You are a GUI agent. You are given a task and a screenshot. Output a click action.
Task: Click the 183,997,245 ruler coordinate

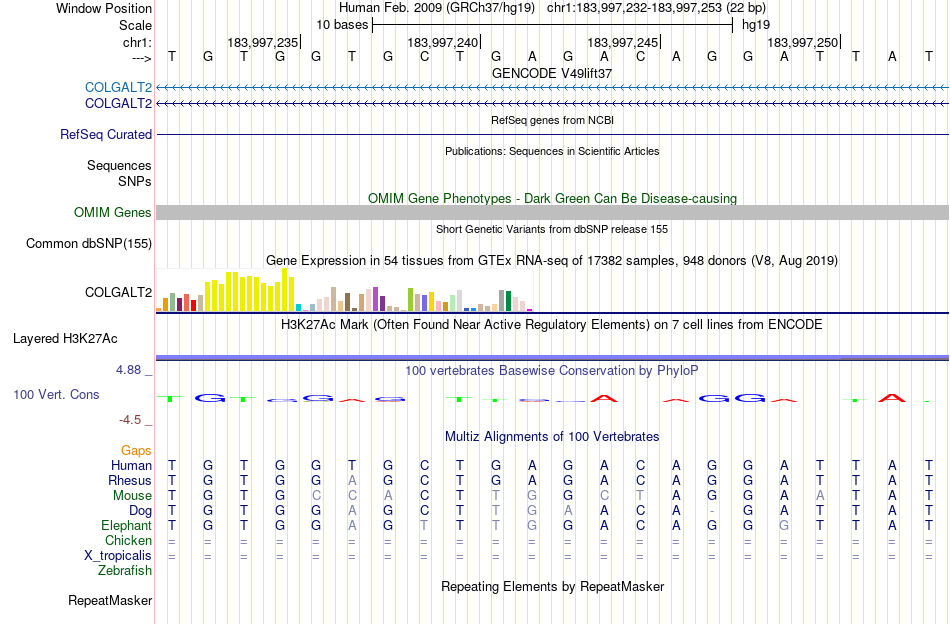click(623, 42)
